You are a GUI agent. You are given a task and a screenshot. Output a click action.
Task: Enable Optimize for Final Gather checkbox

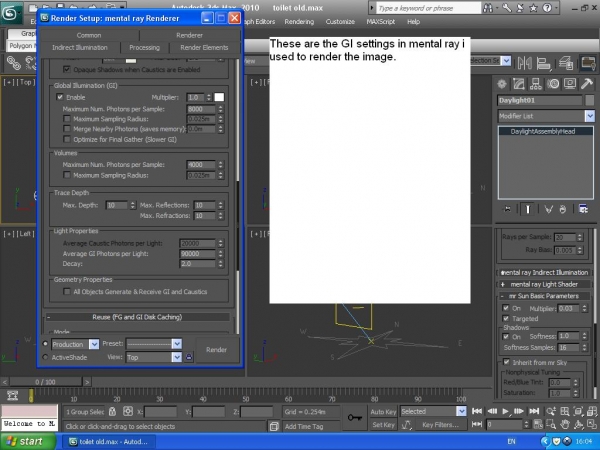coord(67,139)
